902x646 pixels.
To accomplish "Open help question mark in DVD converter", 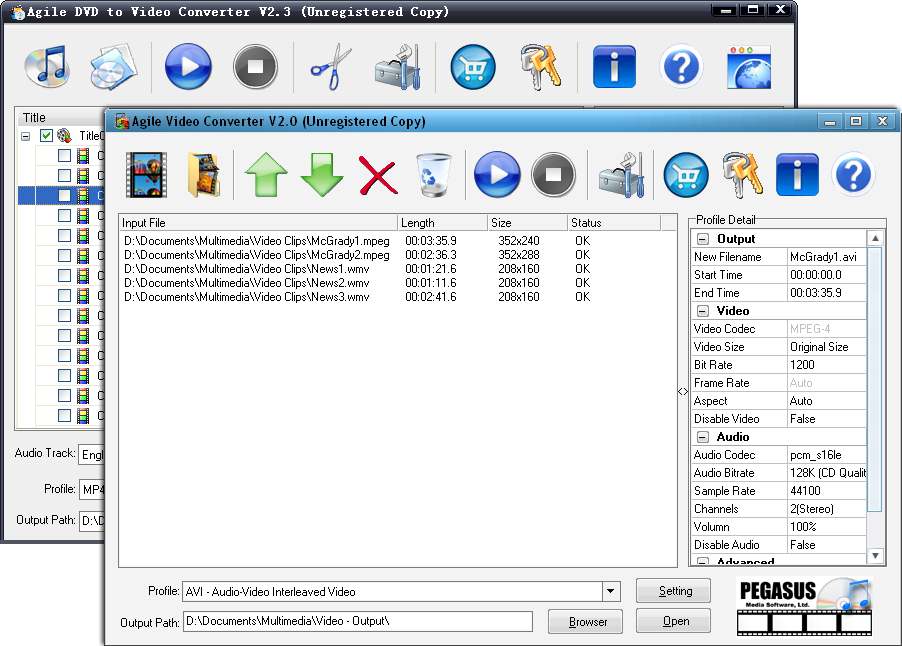I will 681,67.
